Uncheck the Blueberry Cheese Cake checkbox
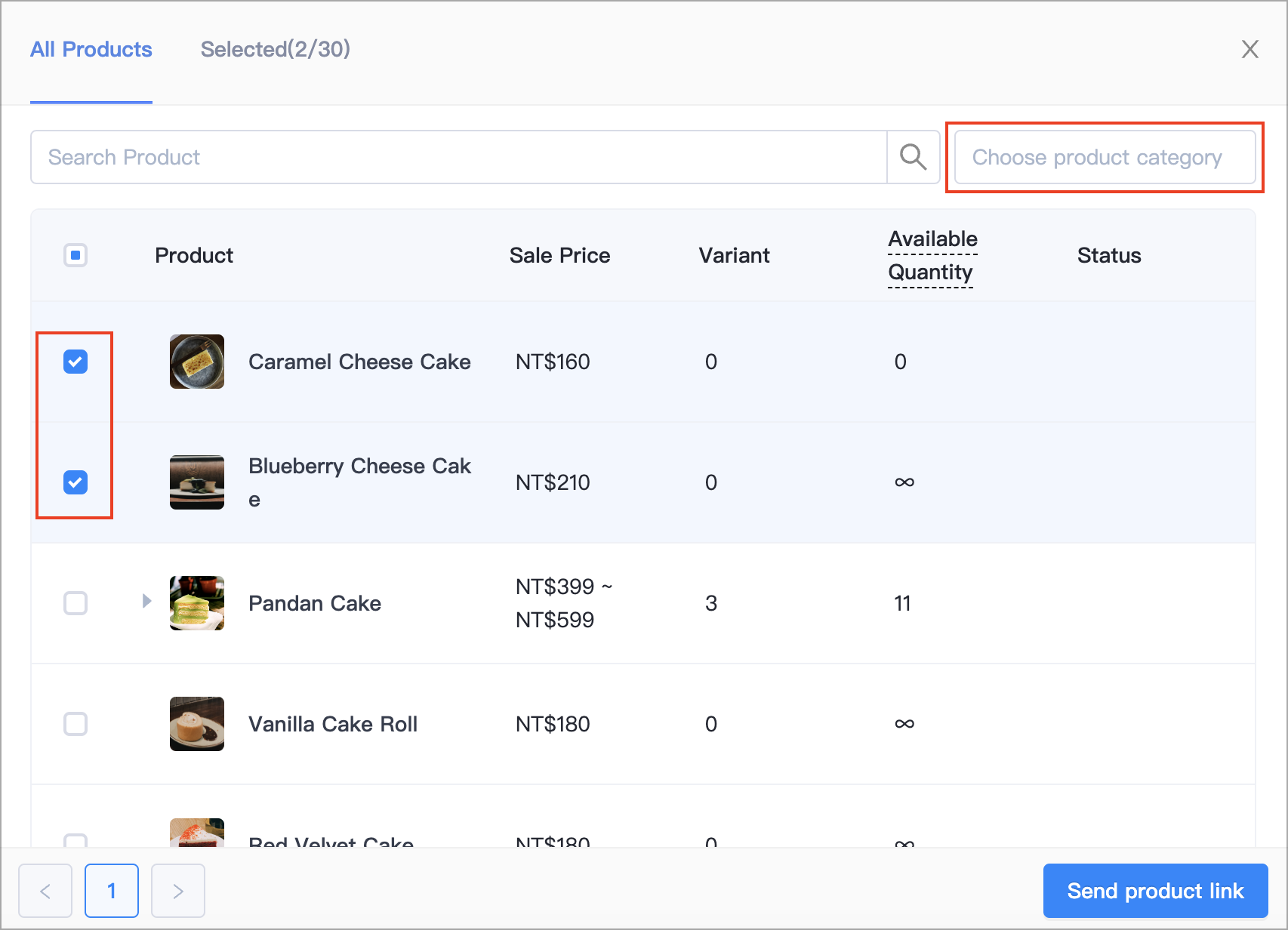 pos(75,482)
